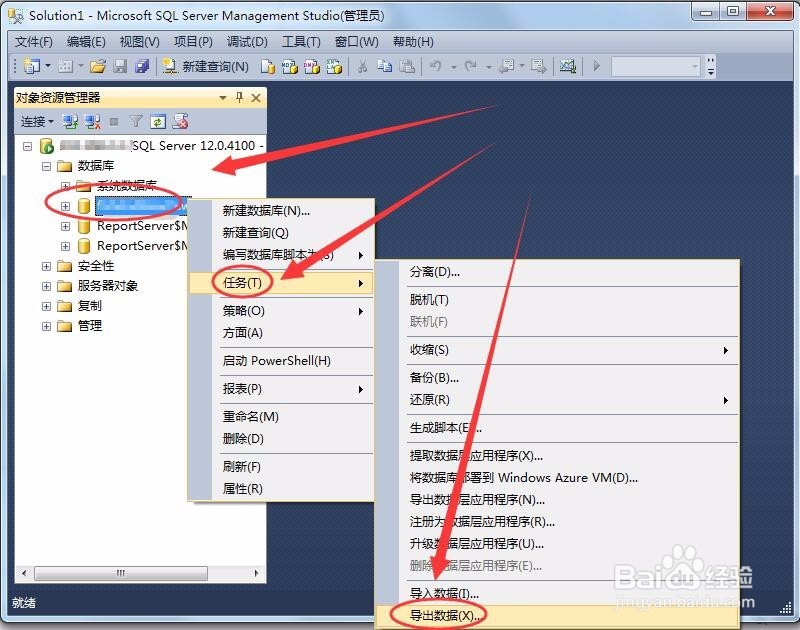Expand the 复制 folder
Image resolution: width=800 pixels, height=630 pixels.
tap(46, 307)
